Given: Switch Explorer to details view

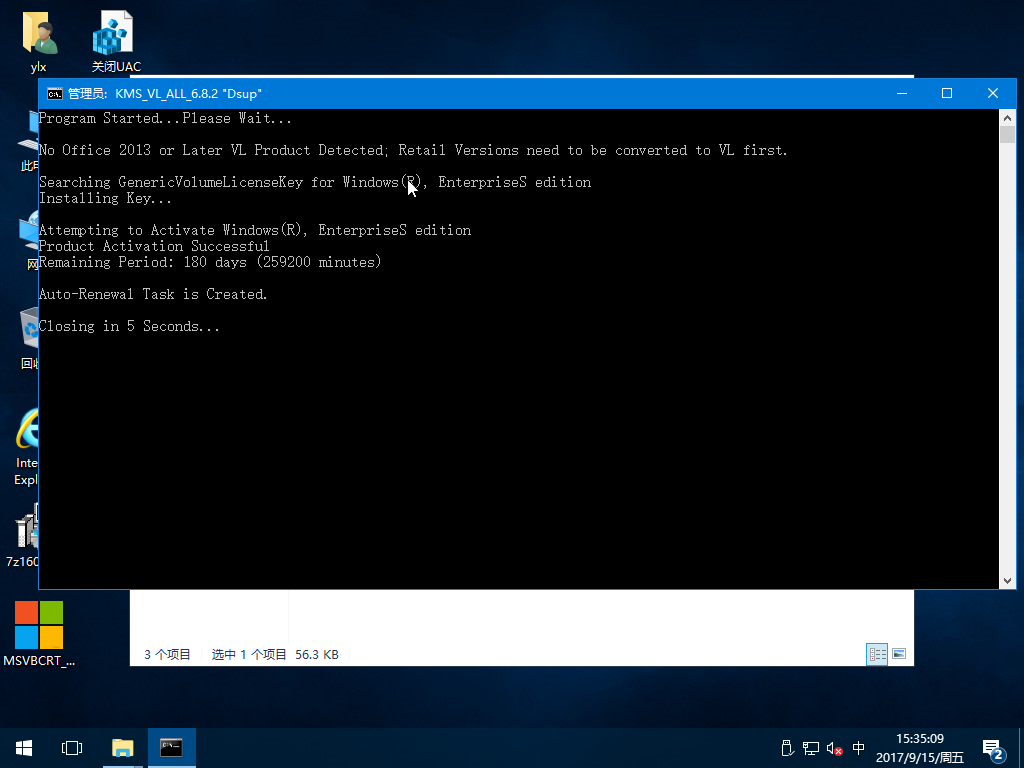Looking at the screenshot, I should click(x=877, y=654).
